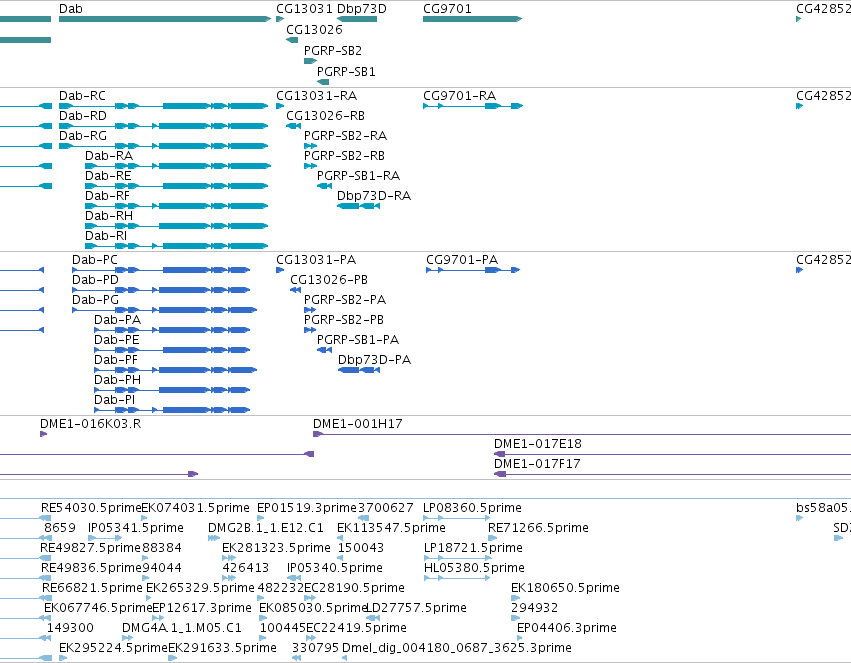Click the Dab-RI transcript label
This screenshot has height=663, width=851.
(106, 237)
